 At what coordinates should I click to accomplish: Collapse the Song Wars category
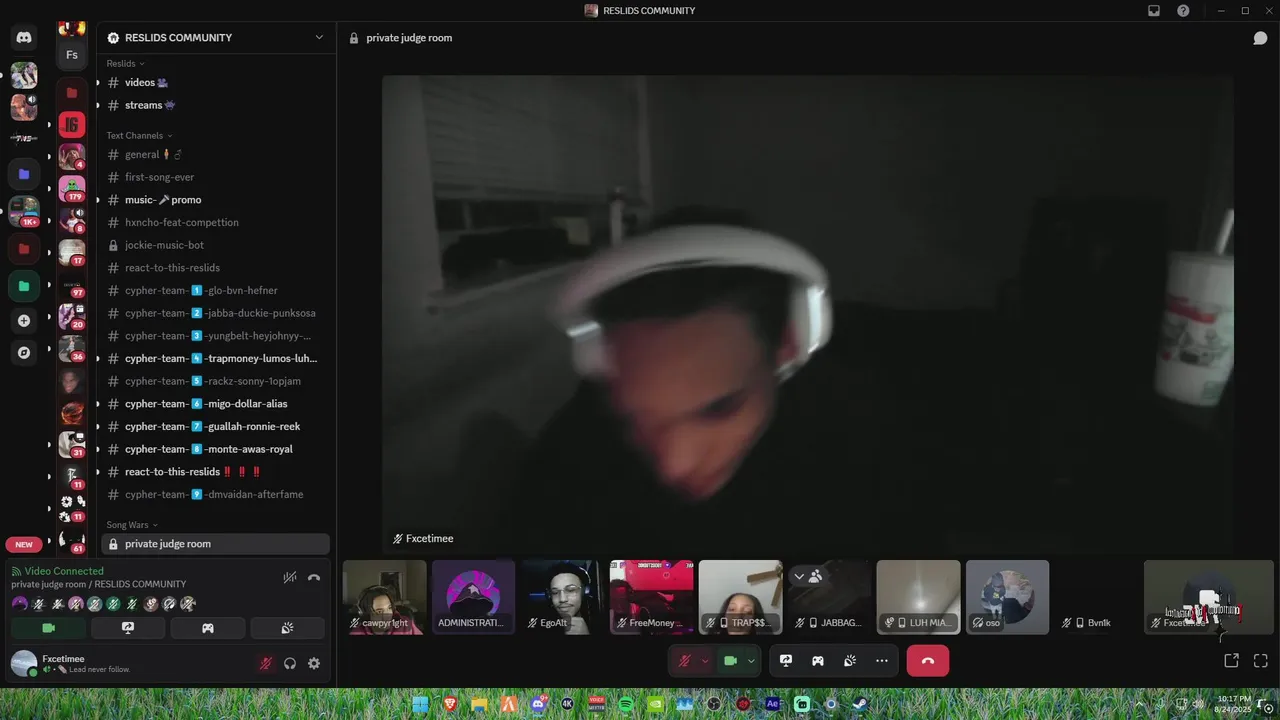132,524
